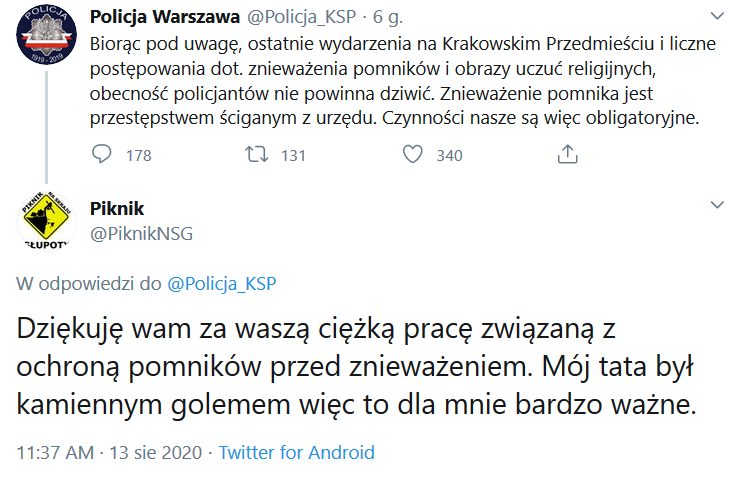The image size is (742, 477).
Task: Expand the Piknik tweet options chevron
Action: [716, 205]
